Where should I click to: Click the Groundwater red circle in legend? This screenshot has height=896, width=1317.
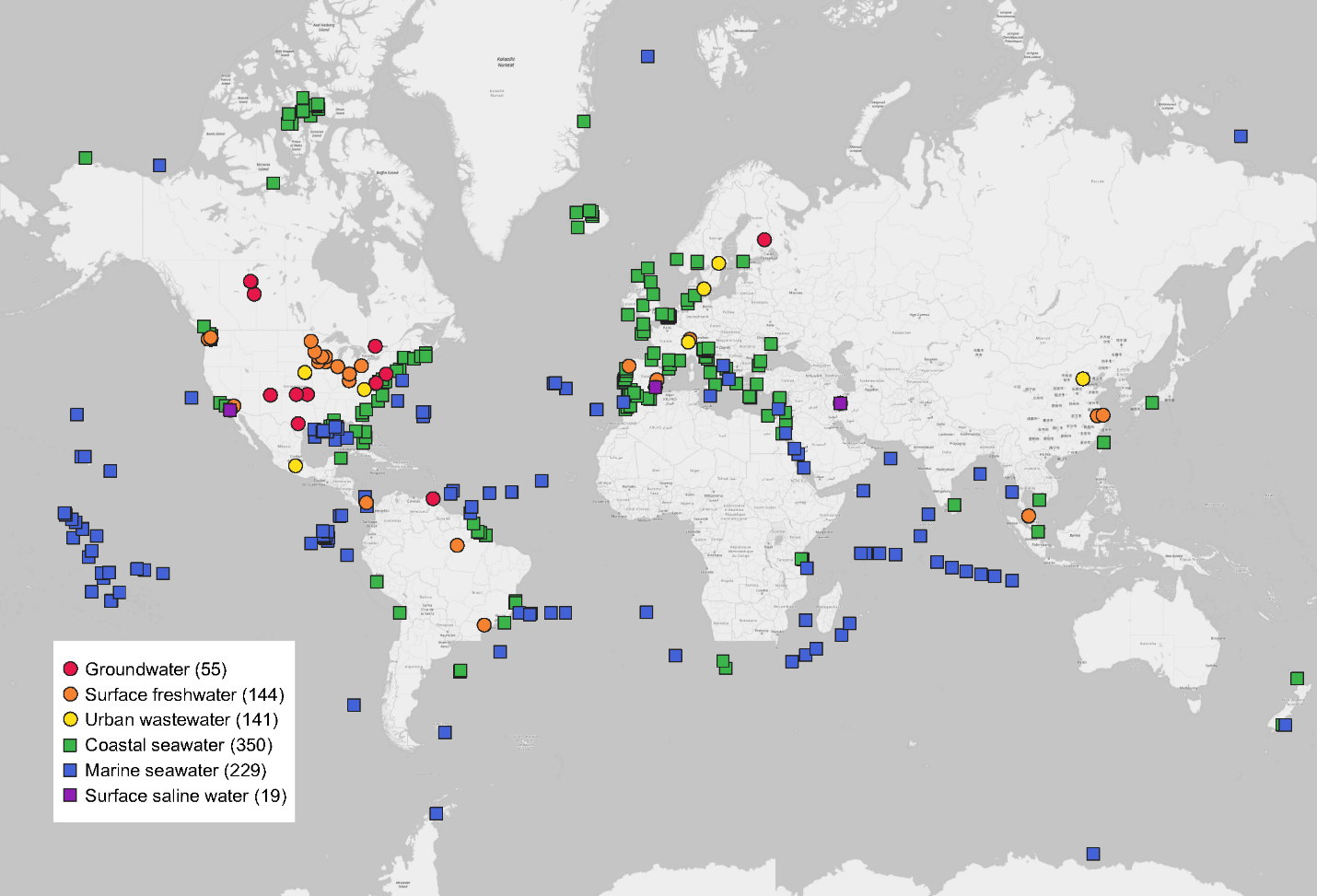70,669
